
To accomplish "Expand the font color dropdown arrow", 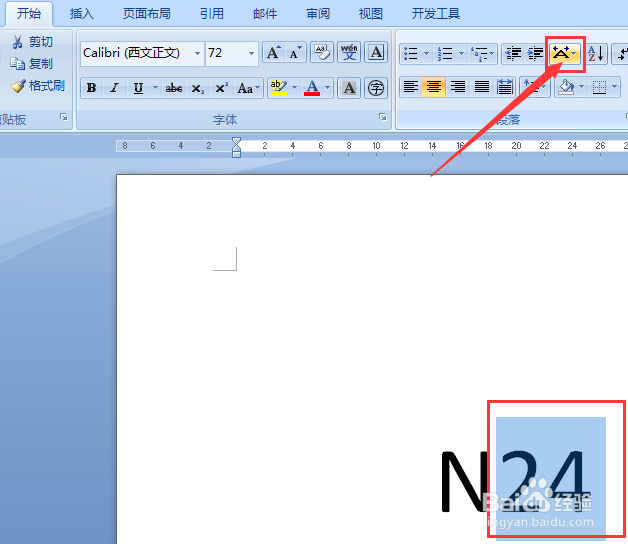I will [x=327, y=88].
